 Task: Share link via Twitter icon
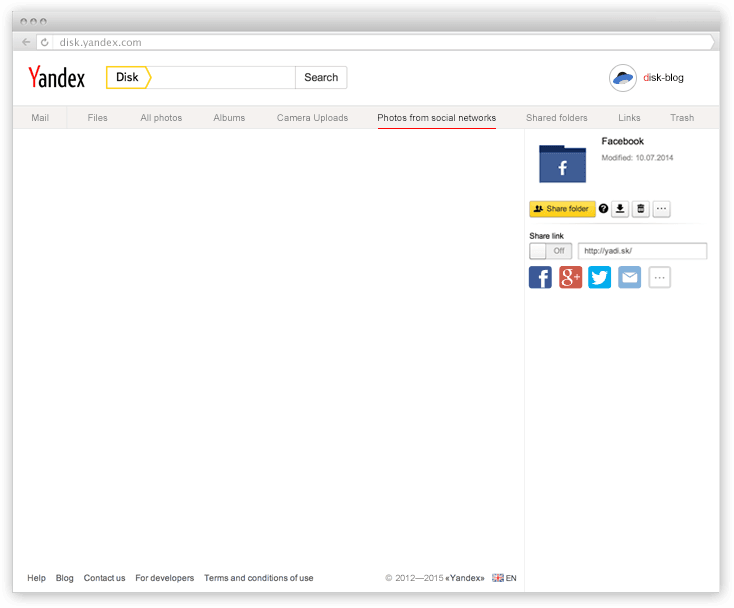pos(599,277)
